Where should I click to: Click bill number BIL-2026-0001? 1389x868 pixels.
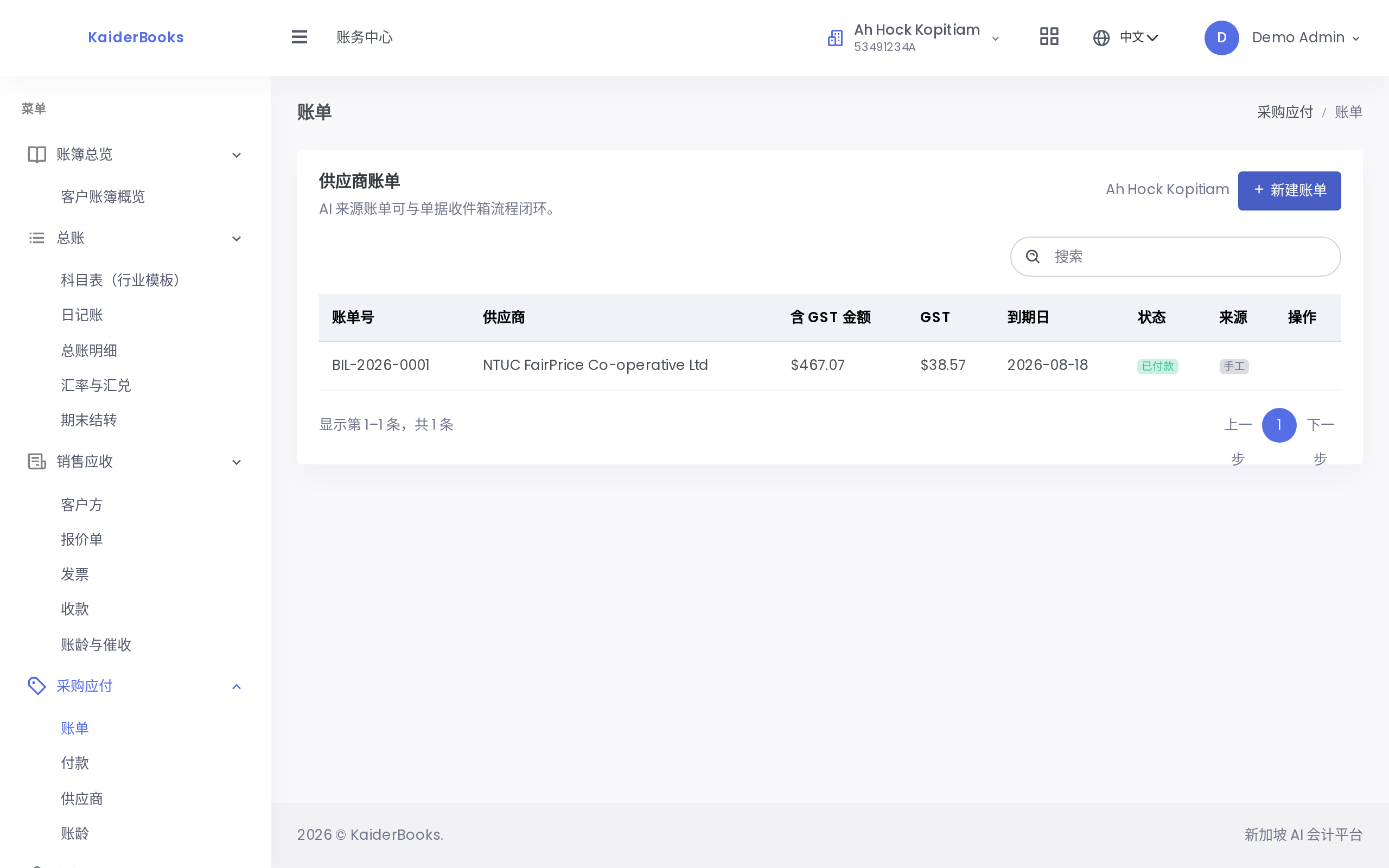click(x=380, y=365)
